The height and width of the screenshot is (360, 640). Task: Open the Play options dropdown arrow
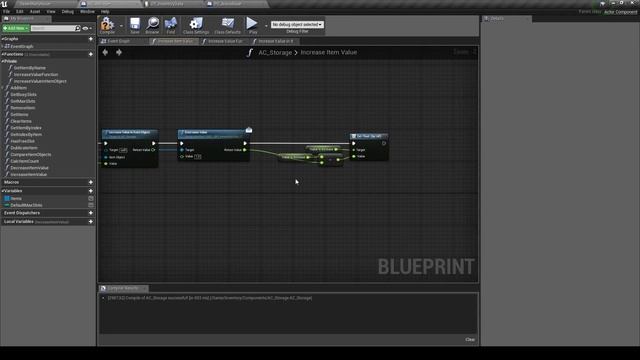coord(266,26)
